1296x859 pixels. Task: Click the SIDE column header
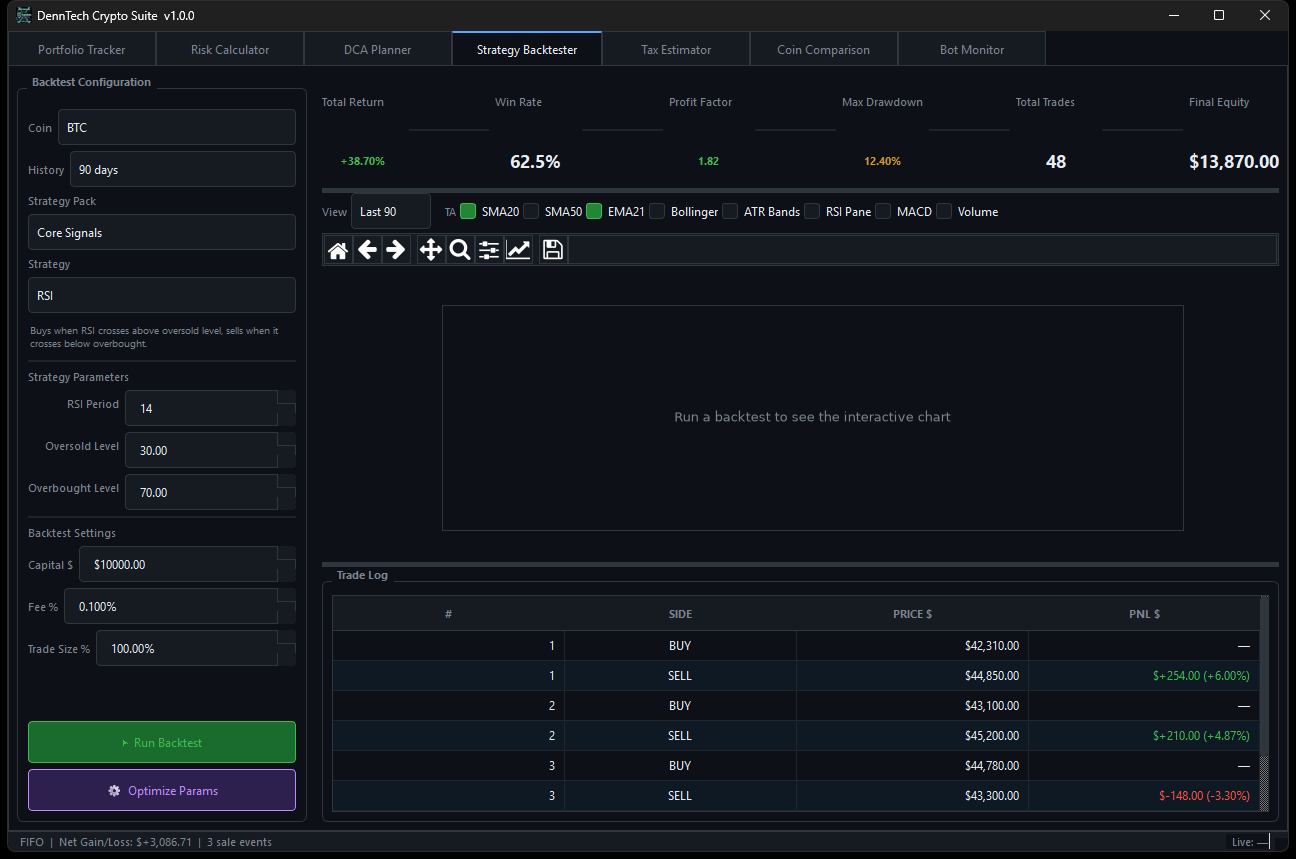pyautogui.click(x=680, y=614)
